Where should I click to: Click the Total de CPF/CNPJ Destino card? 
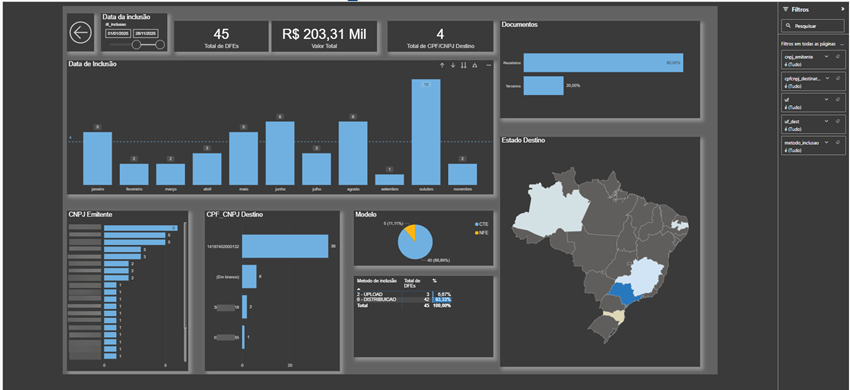click(x=441, y=37)
